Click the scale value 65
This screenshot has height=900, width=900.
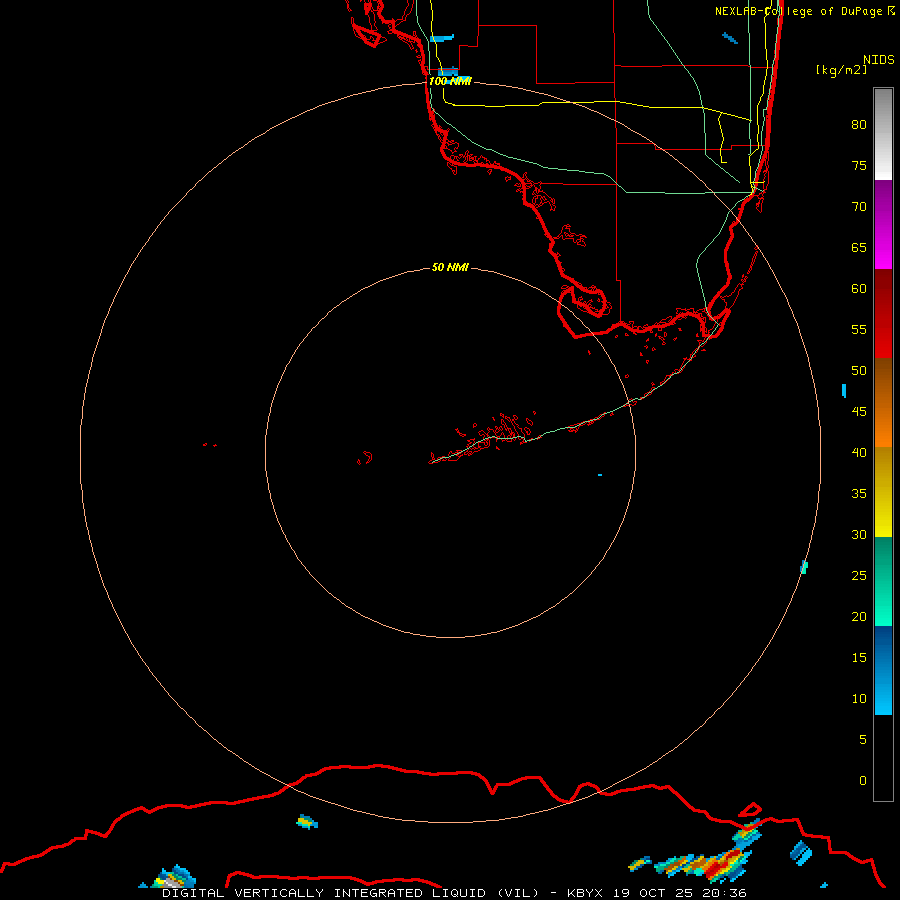pos(859,247)
